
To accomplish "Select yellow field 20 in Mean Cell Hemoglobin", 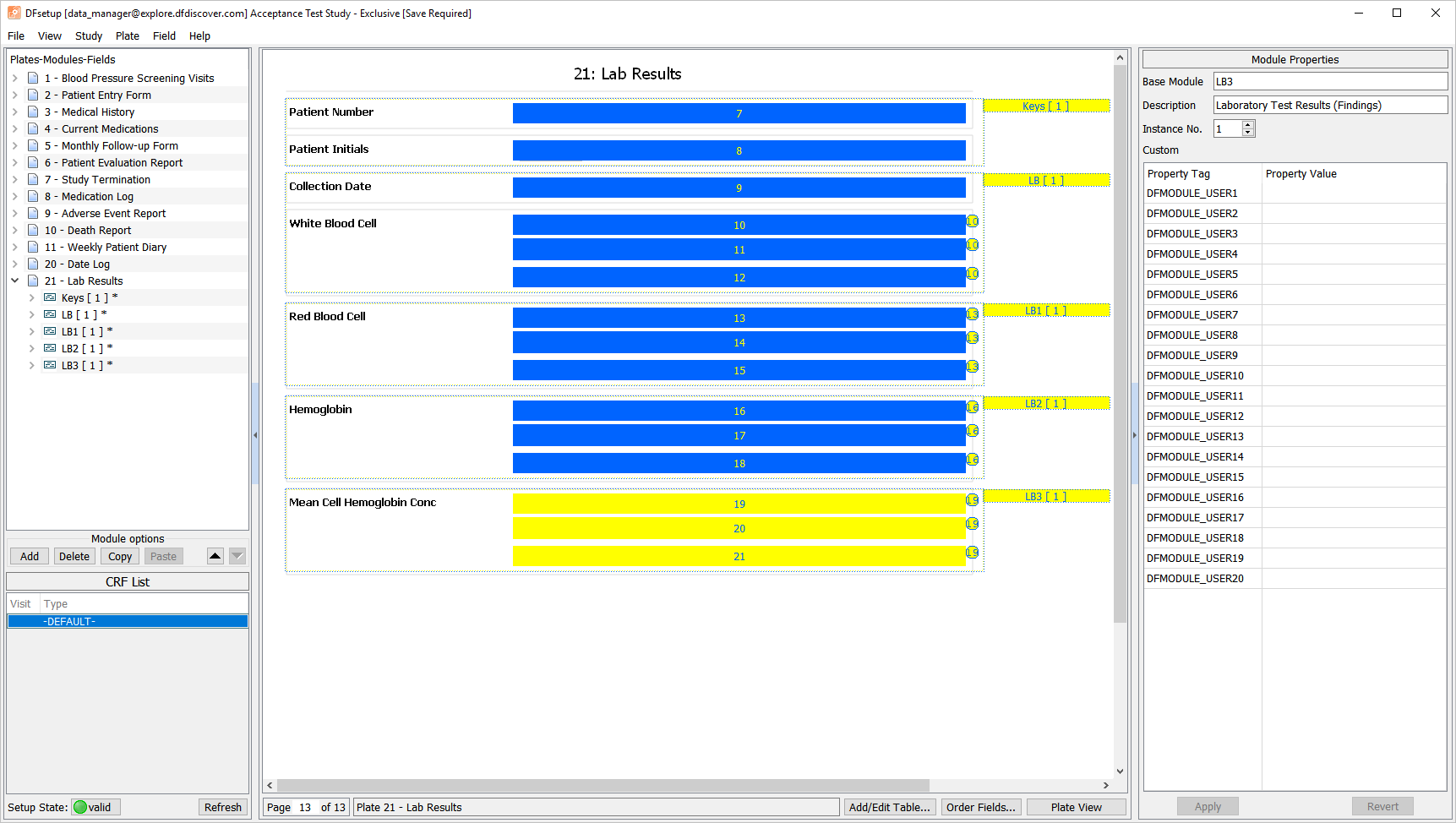I will pyautogui.click(x=739, y=528).
